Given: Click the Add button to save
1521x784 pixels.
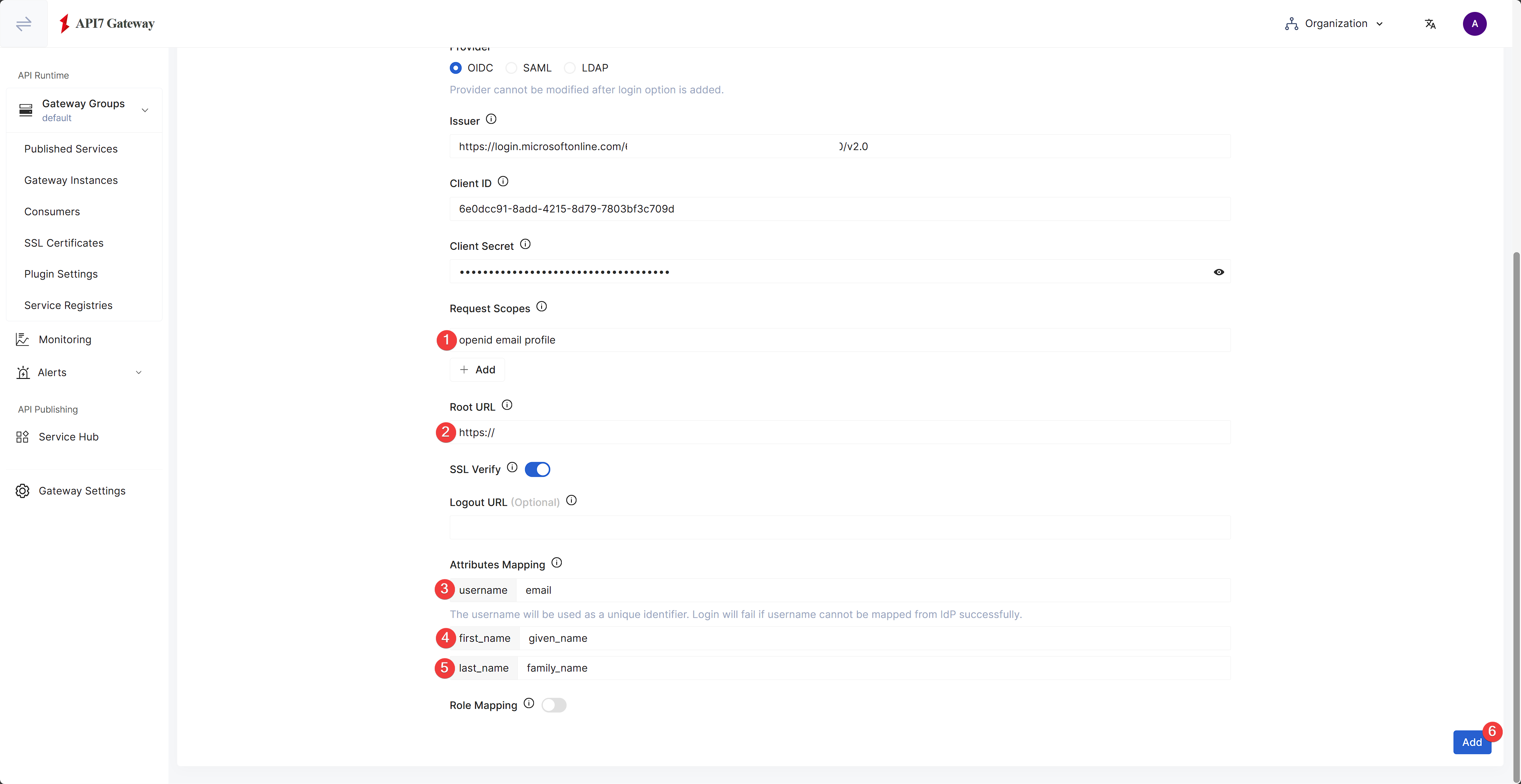Looking at the screenshot, I should pos(1471,742).
